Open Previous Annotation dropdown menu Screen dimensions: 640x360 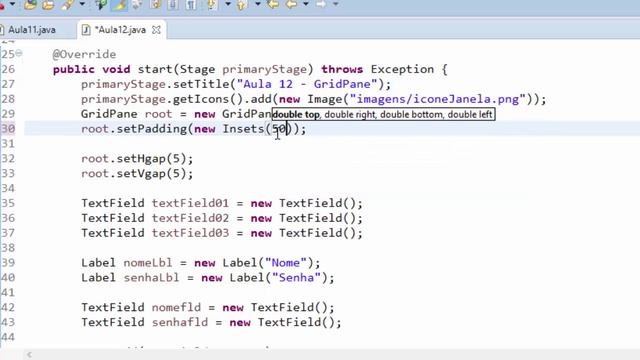pyautogui.click(x=258, y=4)
